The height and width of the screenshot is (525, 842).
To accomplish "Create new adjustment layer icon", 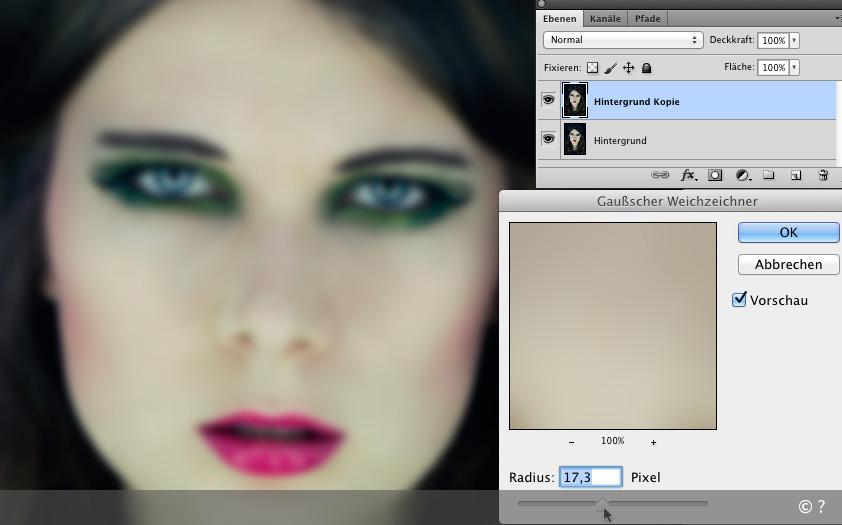I will click(x=743, y=175).
